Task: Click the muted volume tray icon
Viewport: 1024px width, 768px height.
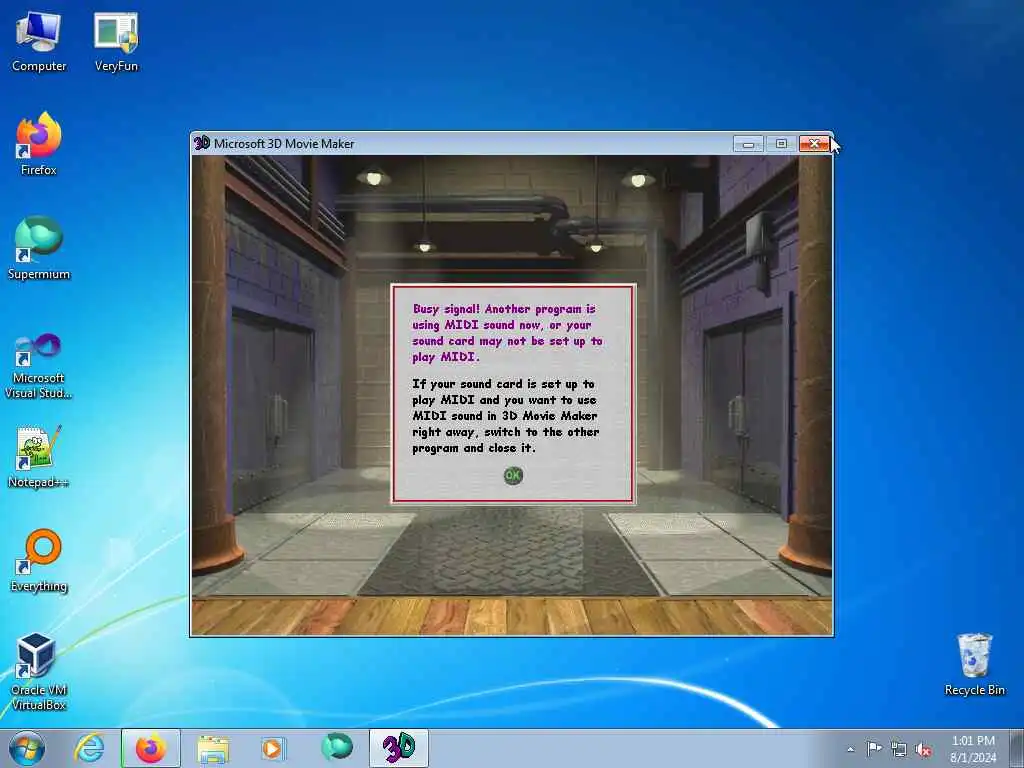Action: (x=923, y=750)
